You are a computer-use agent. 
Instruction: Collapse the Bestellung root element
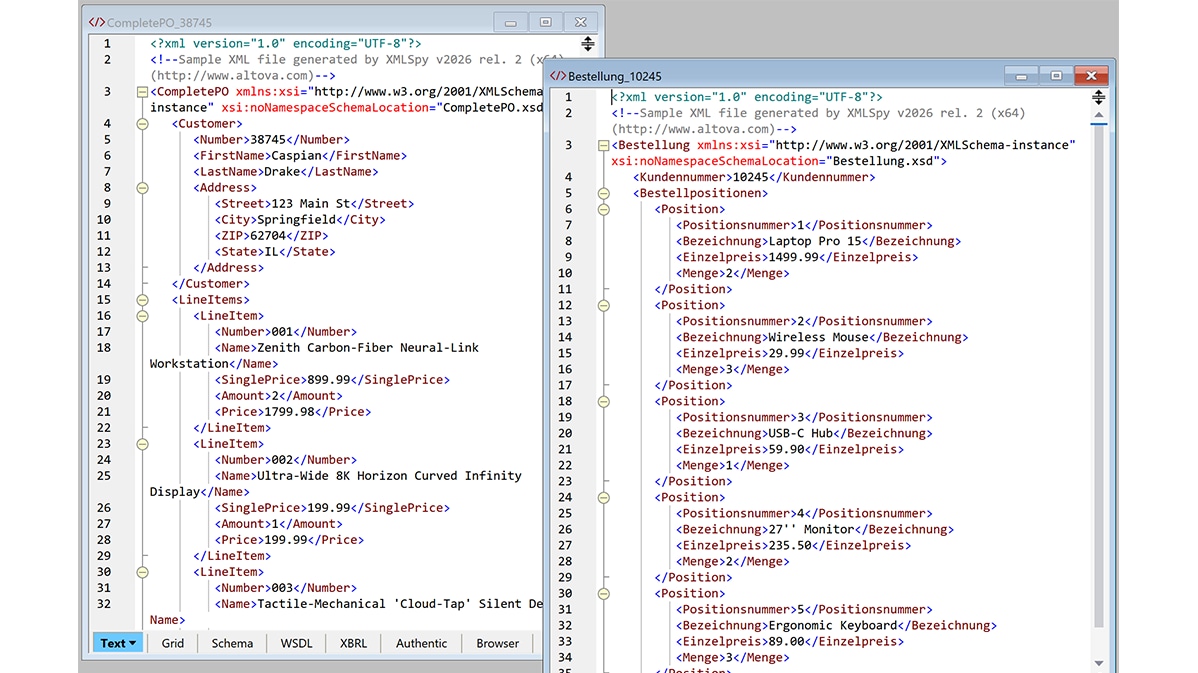pos(604,145)
